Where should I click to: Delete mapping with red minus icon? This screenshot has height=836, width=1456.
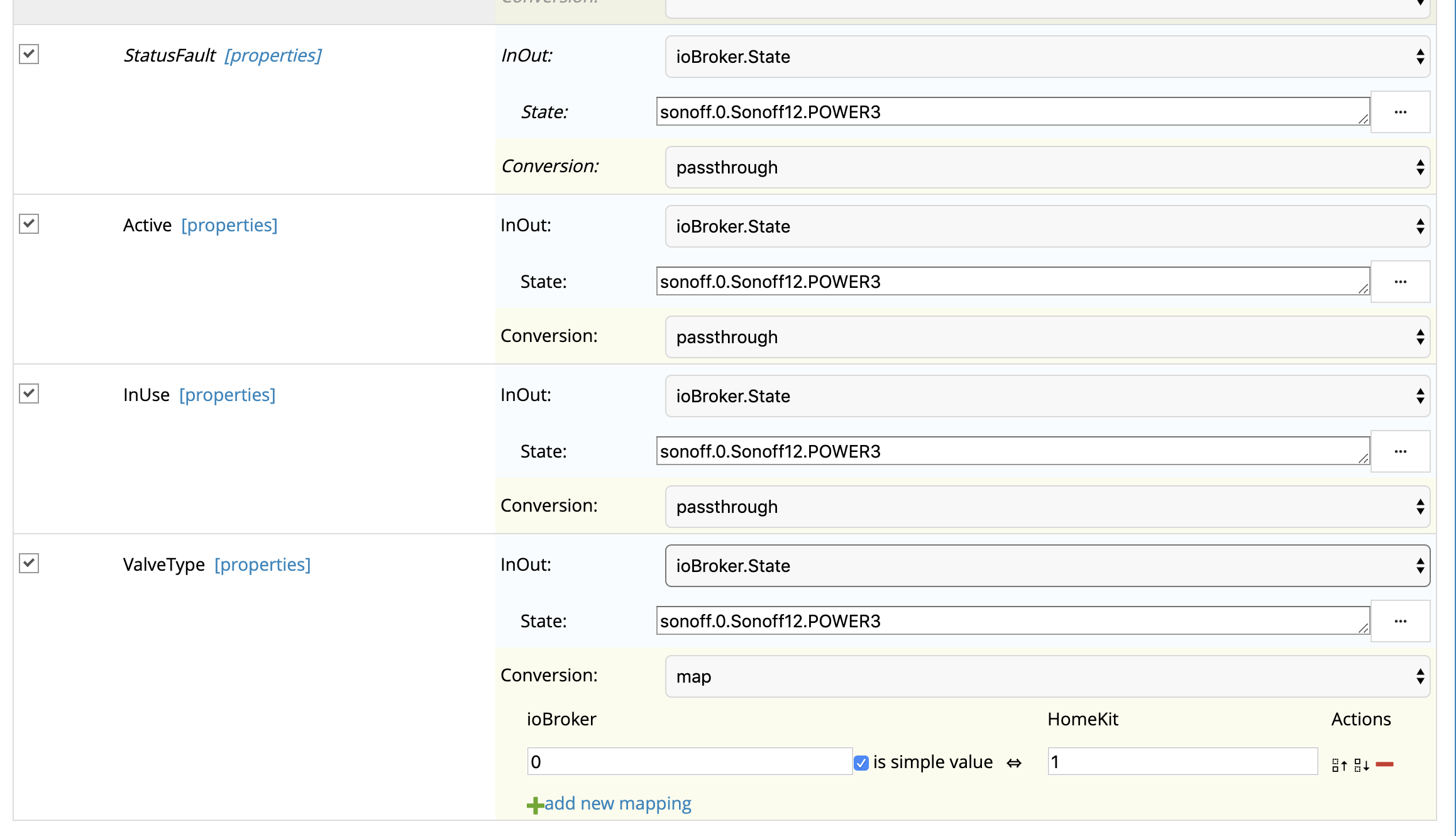click(x=1385, y=764)
